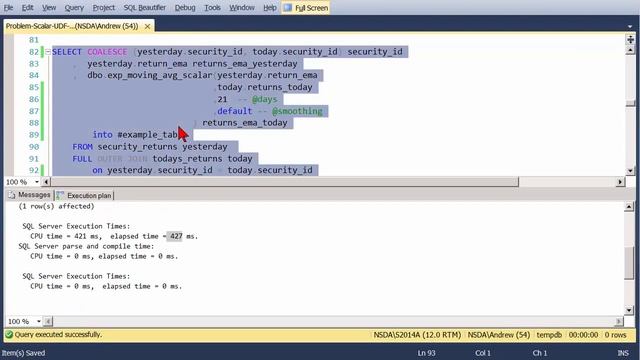This screenshot has height=360, width=640.
Task: Click the FROM keyword on line 90
Action: coord(82,147)
